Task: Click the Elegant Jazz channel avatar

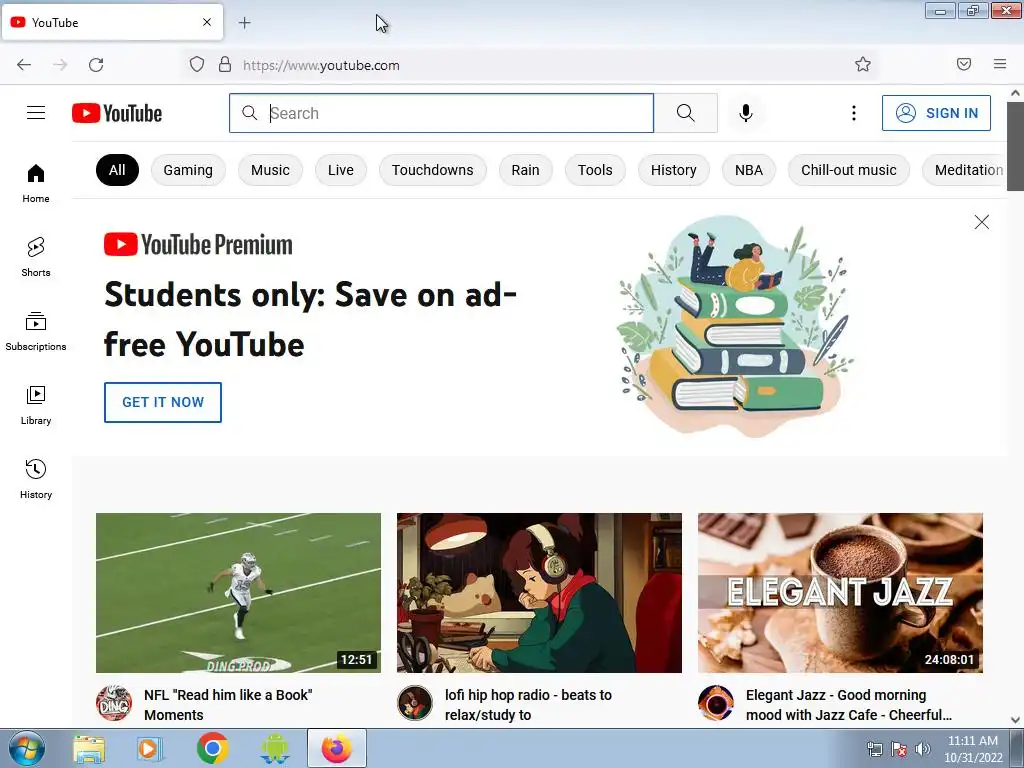Action: point(716,703)
